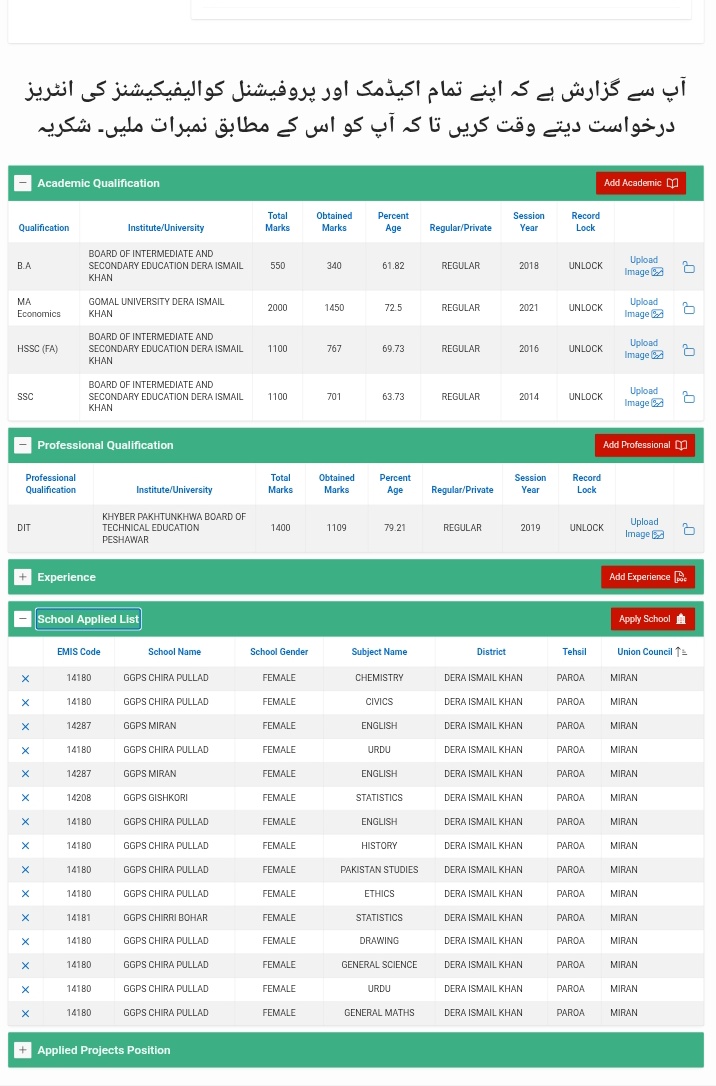Remove the GGPS CHIRRI BOHAR STATISTICS row
Image resolution: width=716 pixels, height=1086 pixels.
26,918
